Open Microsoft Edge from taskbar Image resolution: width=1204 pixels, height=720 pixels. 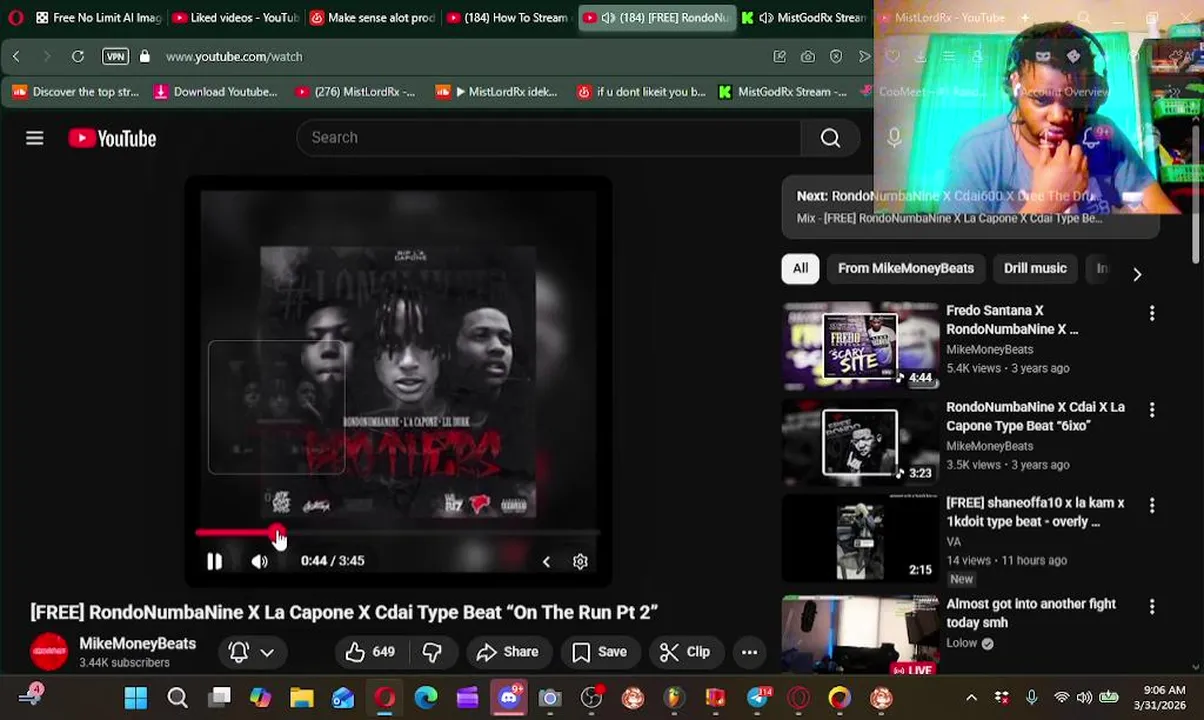click(x=426, y=698)
